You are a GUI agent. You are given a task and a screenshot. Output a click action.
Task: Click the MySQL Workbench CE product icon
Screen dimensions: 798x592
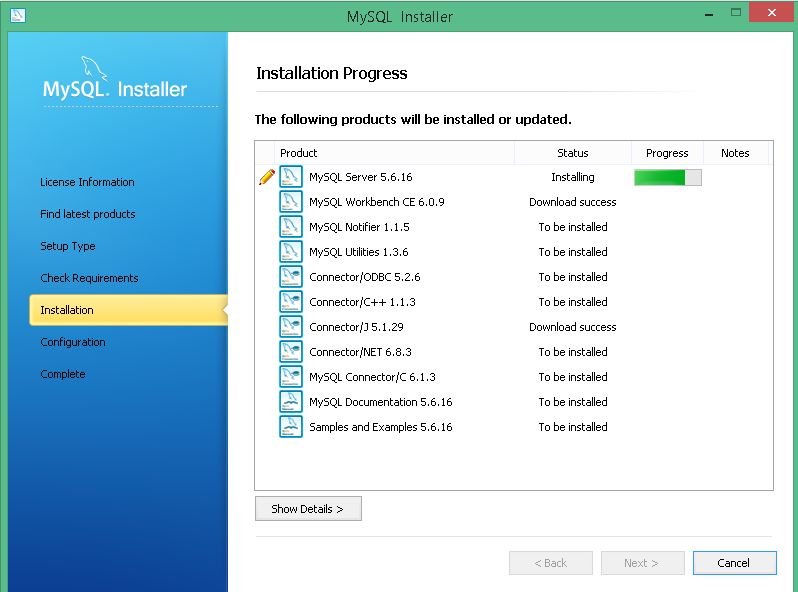pos(291,202)
